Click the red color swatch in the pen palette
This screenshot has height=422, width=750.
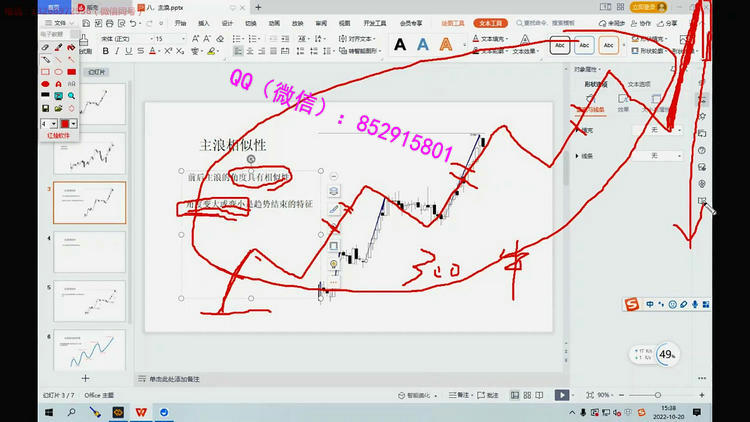point(66,122)
